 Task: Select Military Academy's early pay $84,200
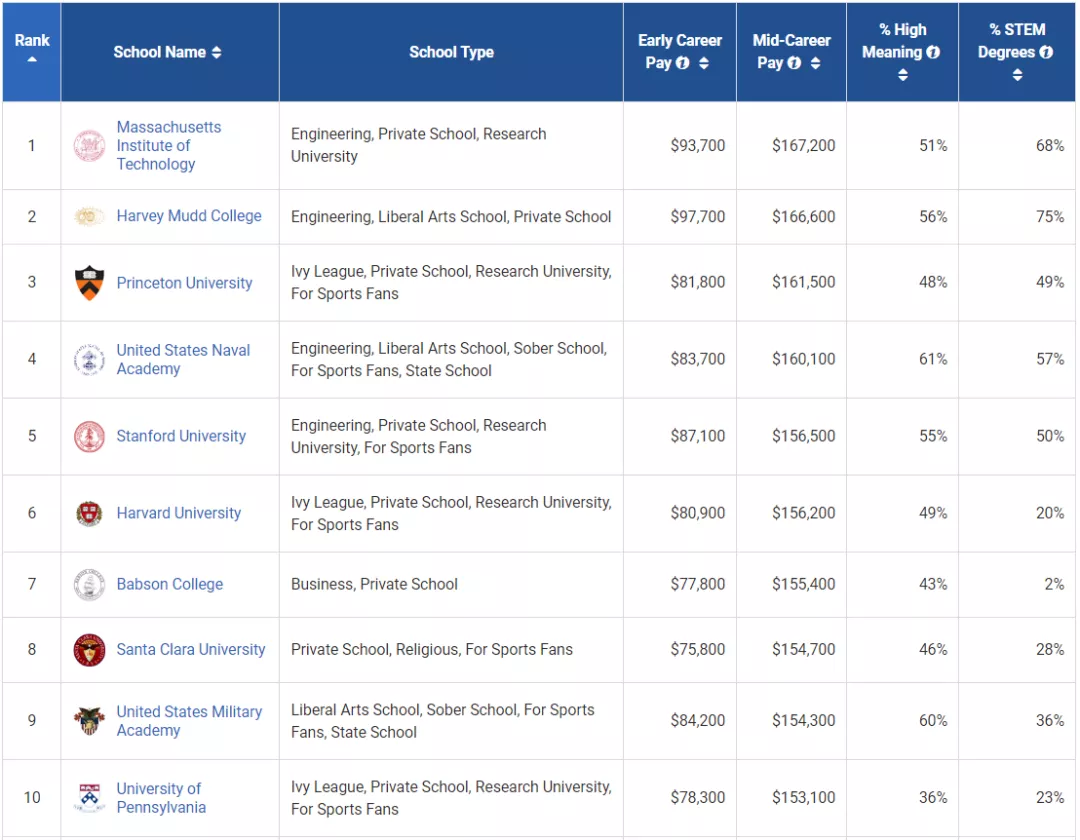[x=698, y=720]
